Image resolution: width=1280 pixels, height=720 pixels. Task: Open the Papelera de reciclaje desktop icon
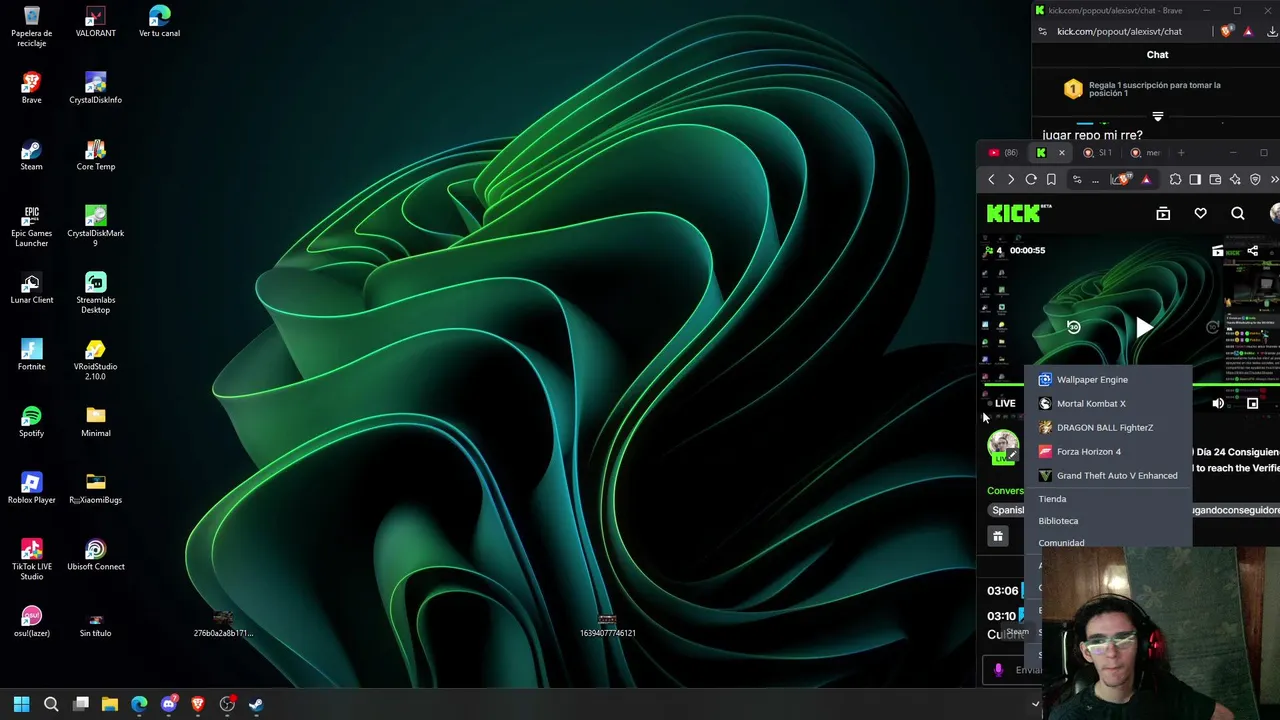31,26
